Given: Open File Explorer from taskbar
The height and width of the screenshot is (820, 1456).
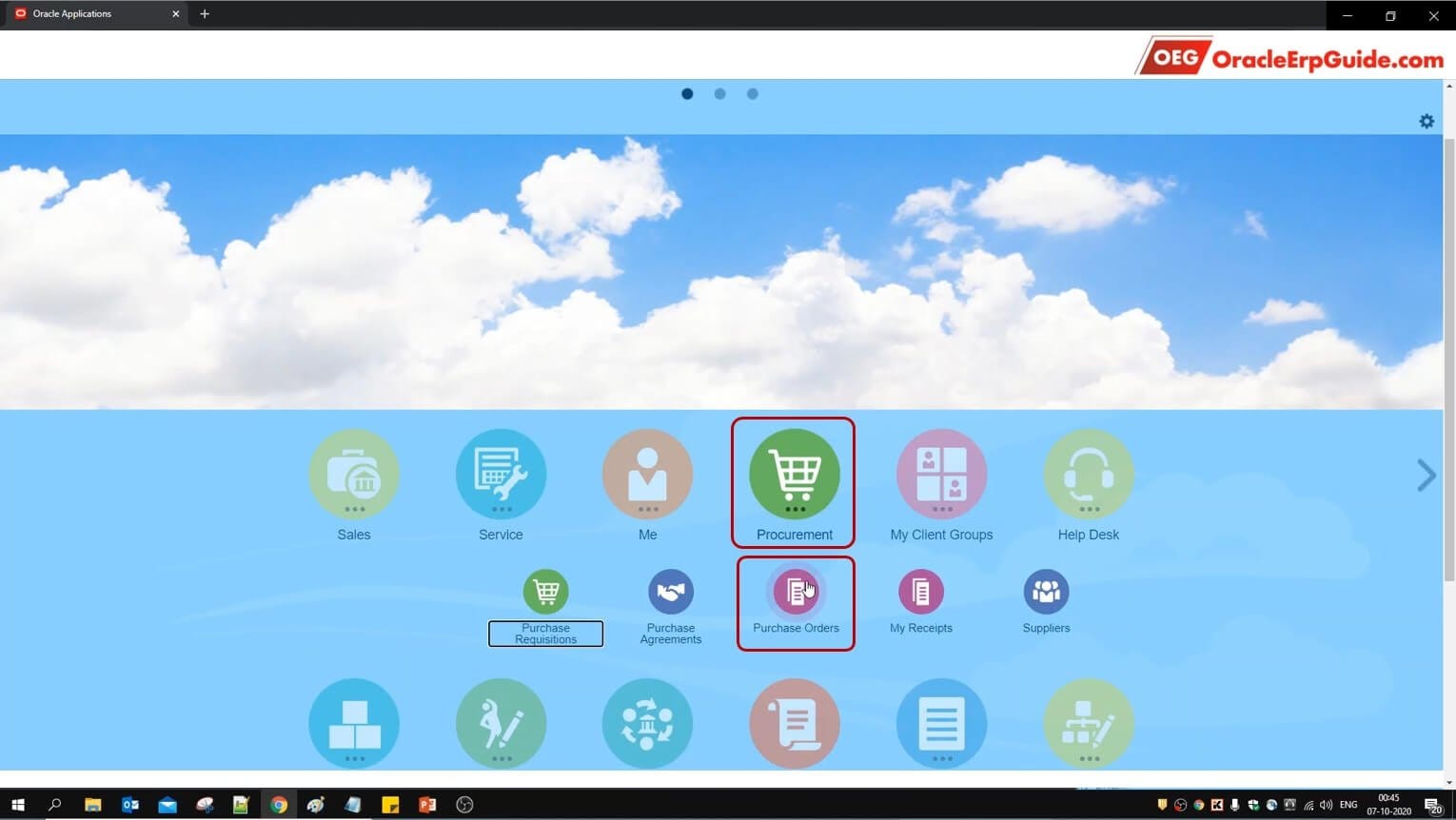Looking at the screenshot, I should click(x=92, y=805).
